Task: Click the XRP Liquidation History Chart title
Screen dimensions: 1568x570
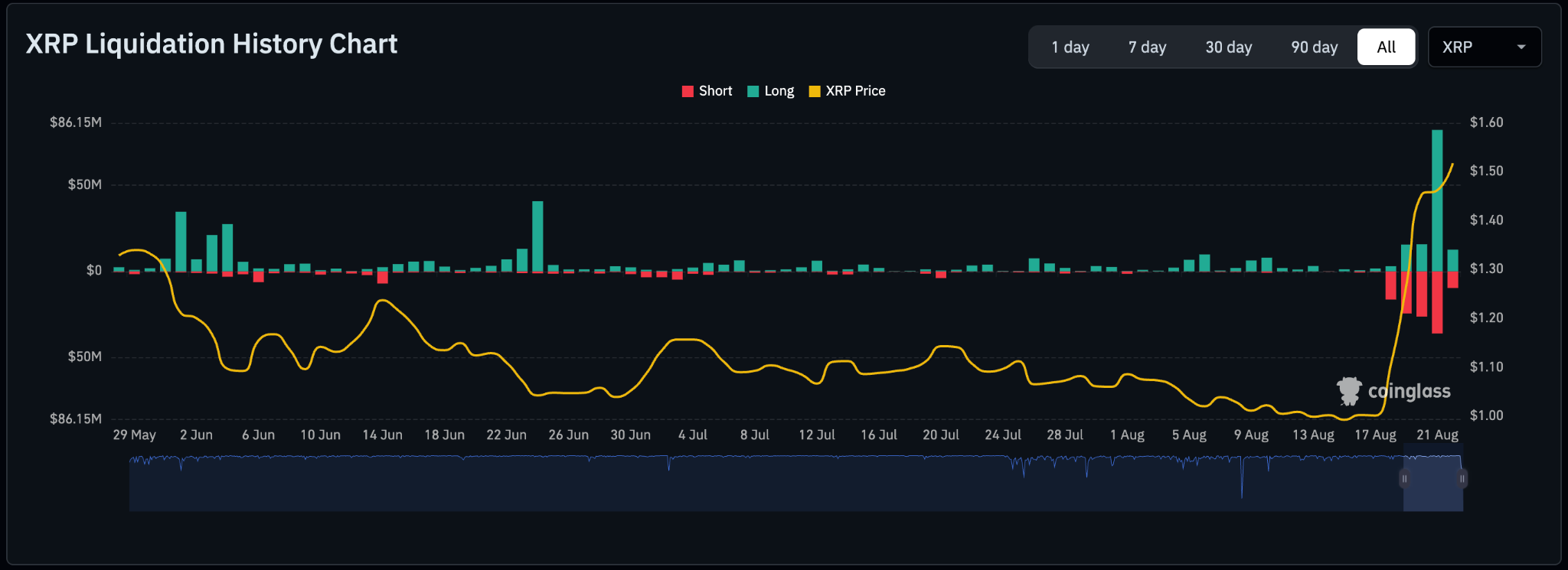Action: (x=211, y=44)
